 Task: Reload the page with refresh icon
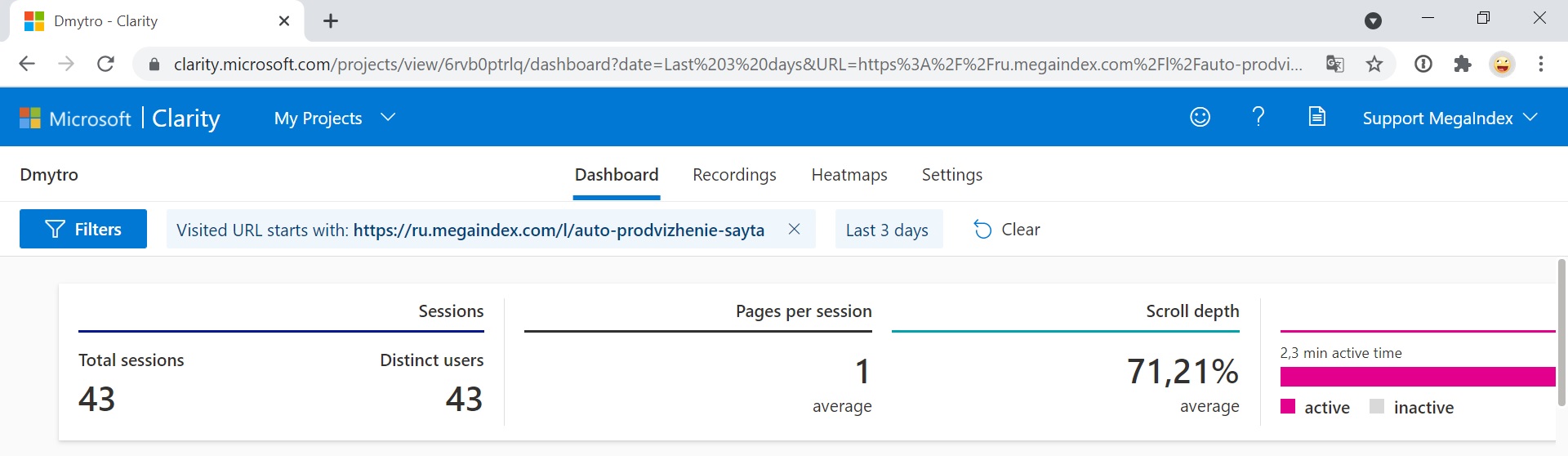[x=105, y=64]
